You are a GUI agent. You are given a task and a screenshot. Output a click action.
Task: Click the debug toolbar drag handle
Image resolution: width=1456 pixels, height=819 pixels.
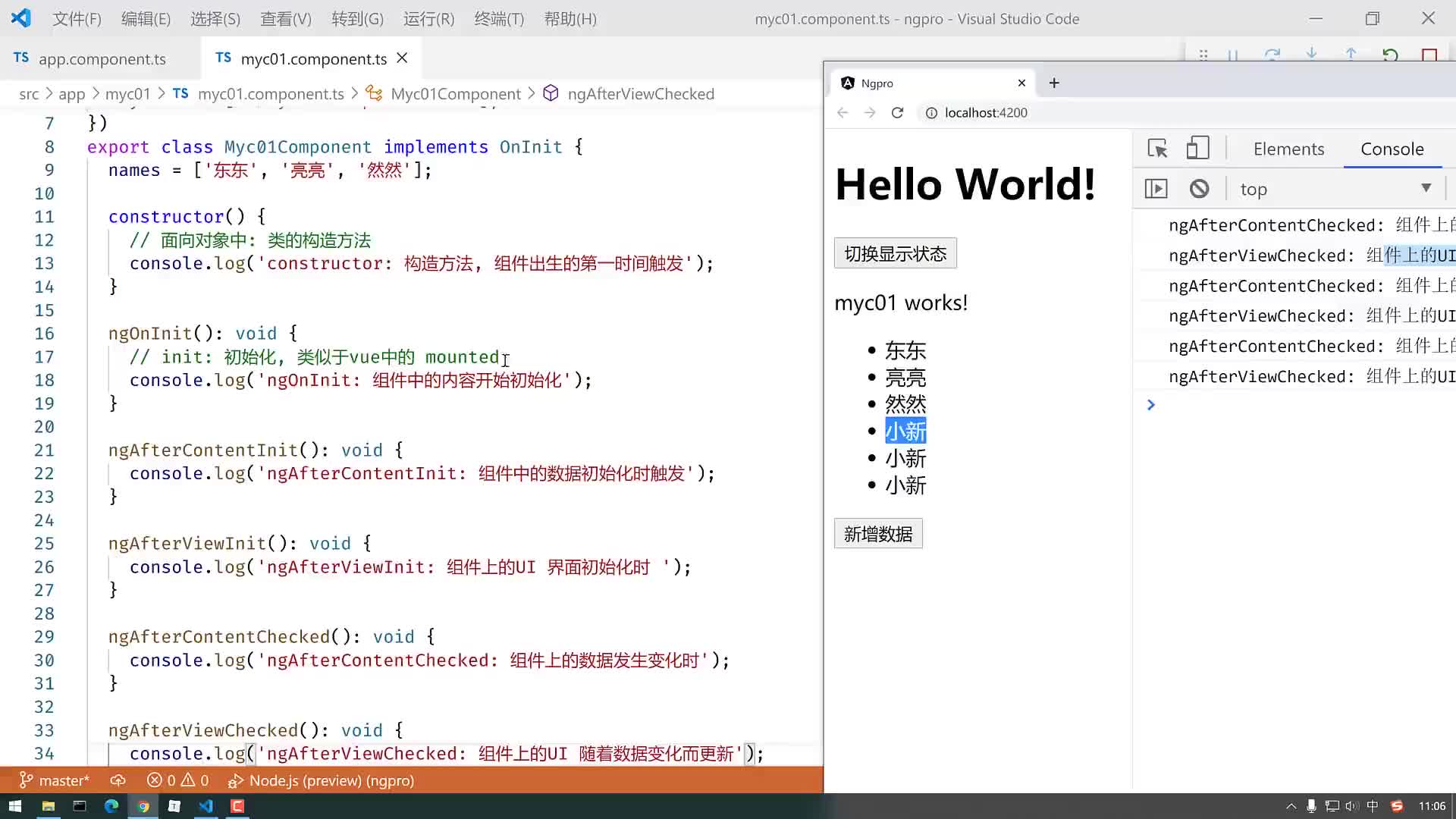coord(1203,55)
